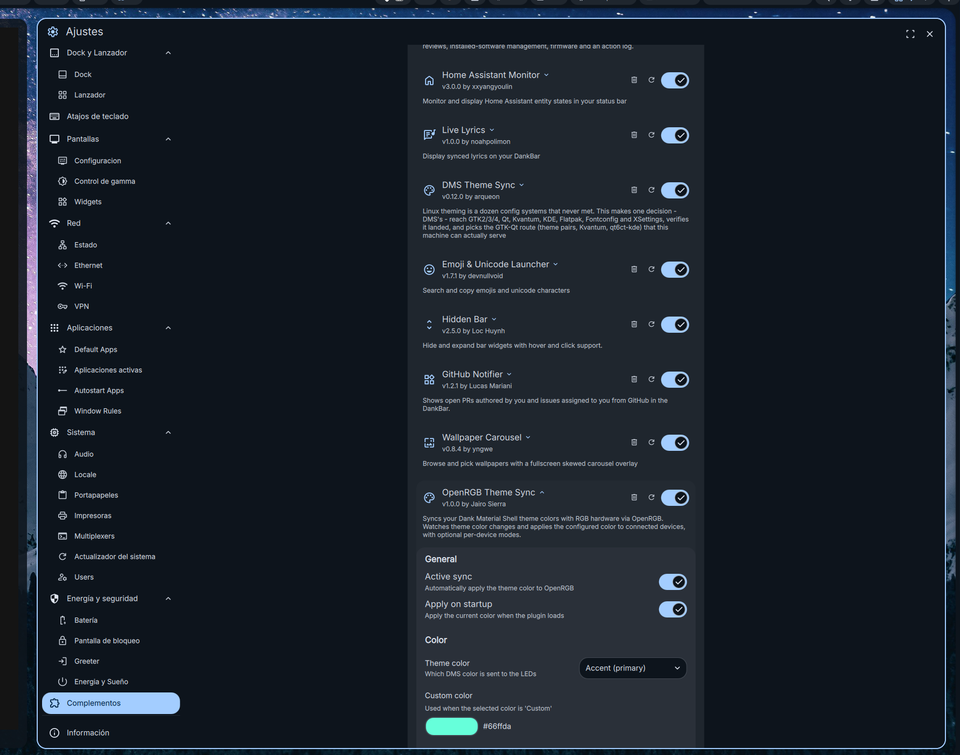Delete the Live Lyrics plugin

point(634,135)
